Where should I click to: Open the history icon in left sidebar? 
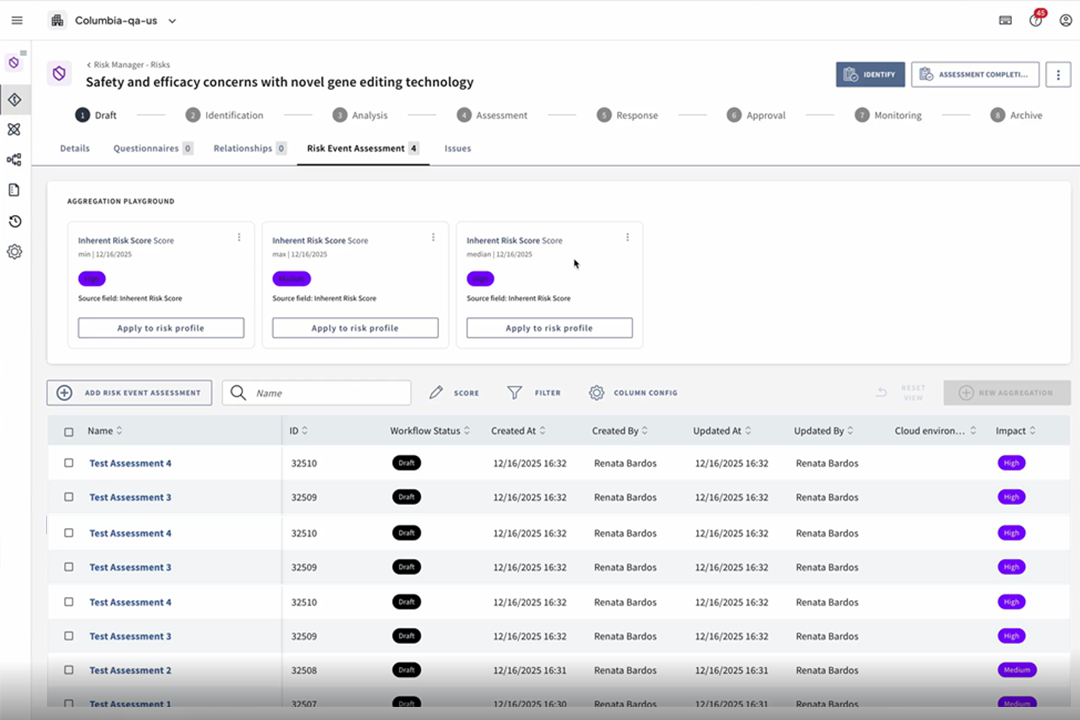14,221
